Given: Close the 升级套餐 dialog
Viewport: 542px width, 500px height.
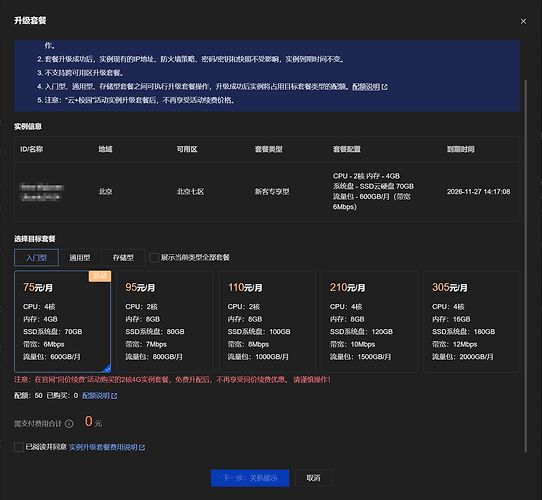Looking at the screenshot, I should (x=523, y=21).
